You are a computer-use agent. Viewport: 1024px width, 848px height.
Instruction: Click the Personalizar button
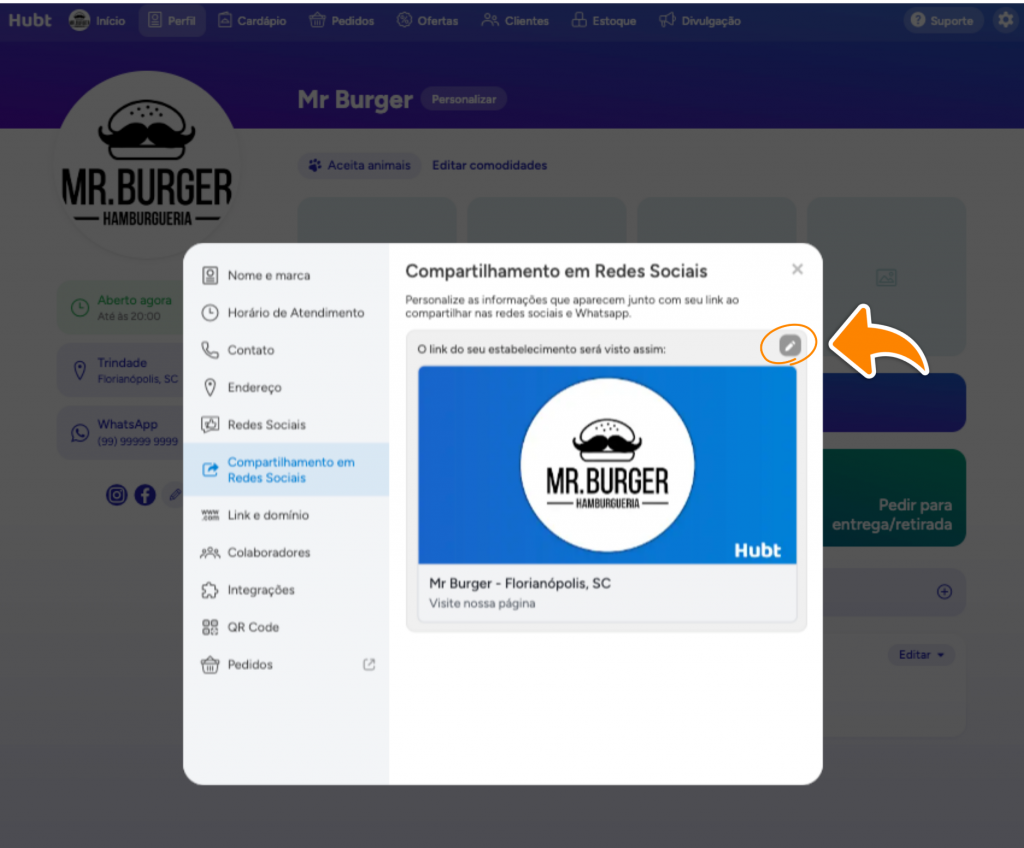[464, 99]
